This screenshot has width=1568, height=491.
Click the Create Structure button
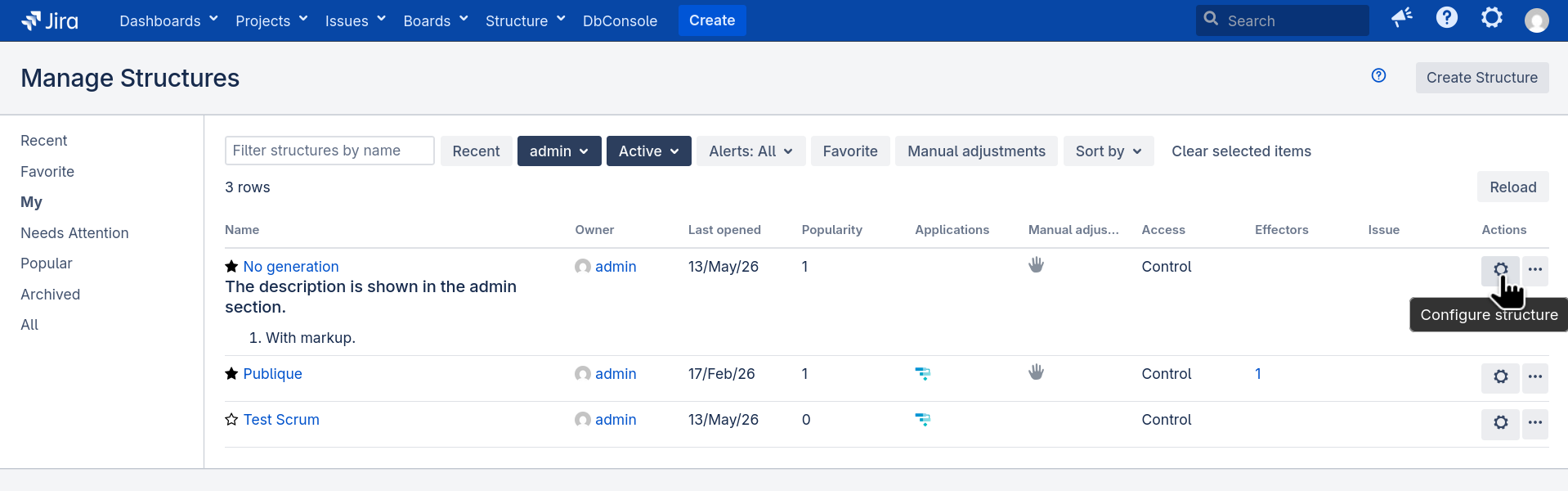(1481, 78)
